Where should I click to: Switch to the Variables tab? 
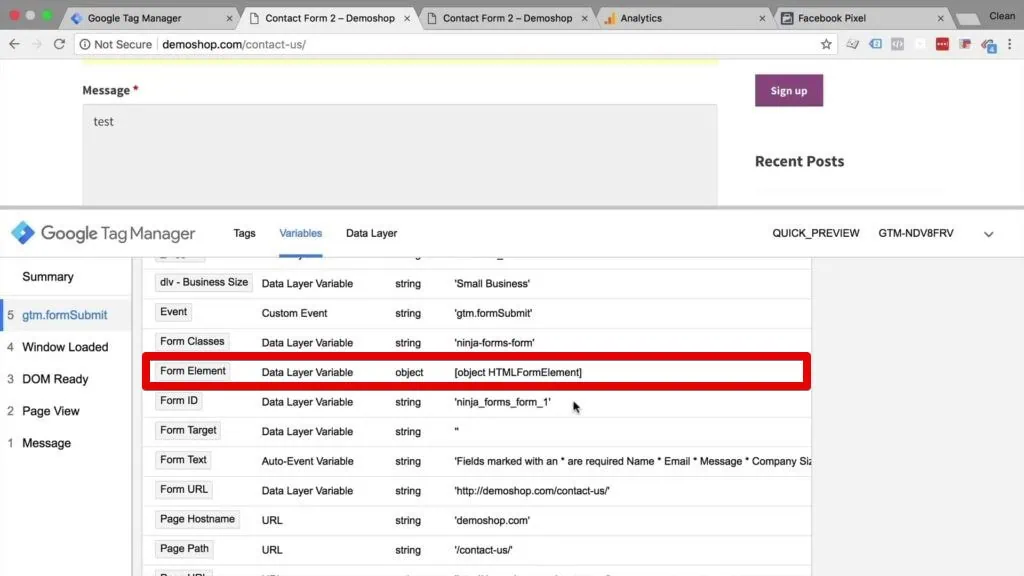click(300, 233)
